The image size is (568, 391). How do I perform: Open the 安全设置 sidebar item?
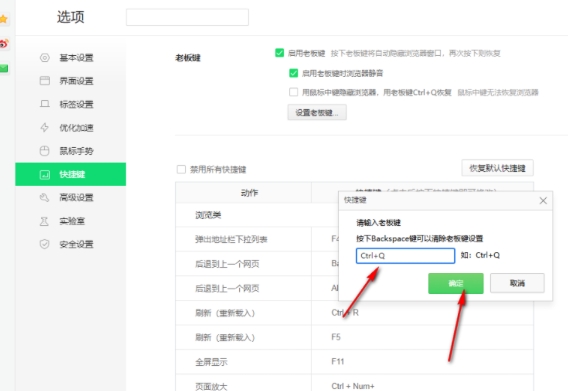pos(71,244)
